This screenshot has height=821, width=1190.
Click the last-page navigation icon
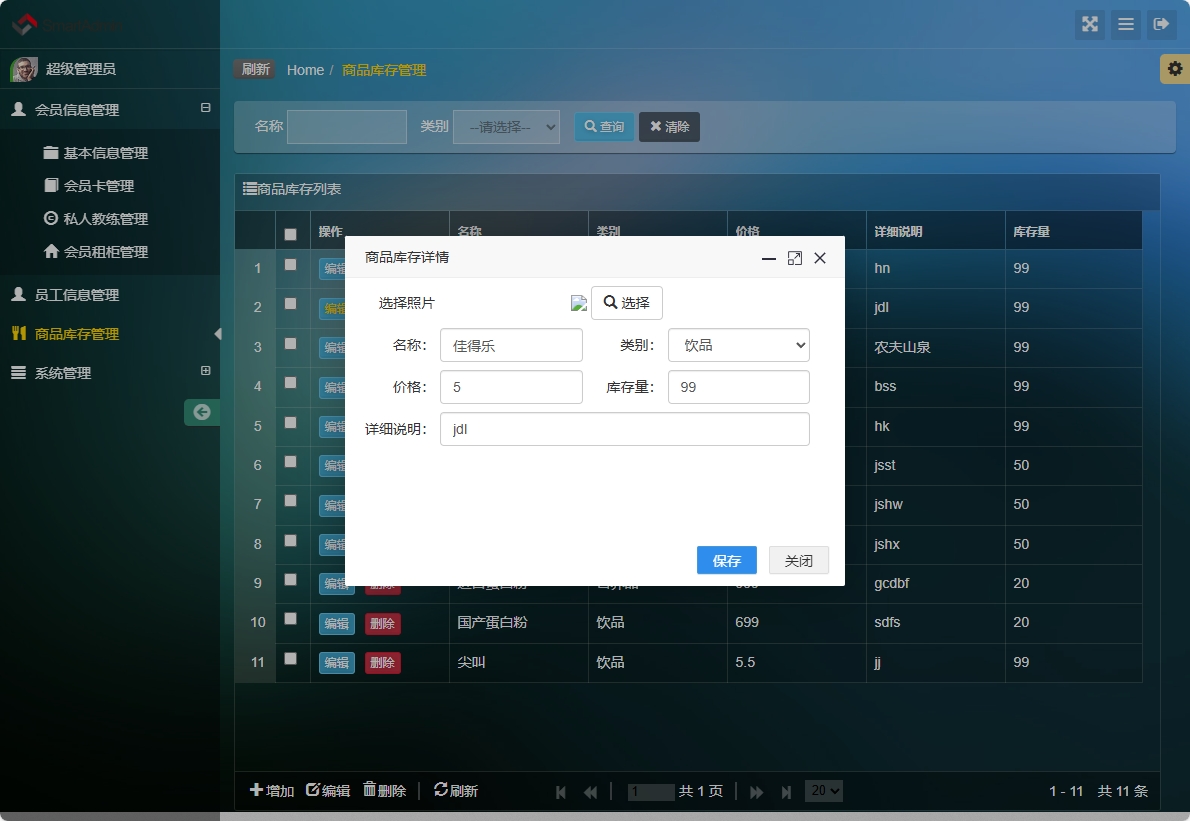point(786,791)
